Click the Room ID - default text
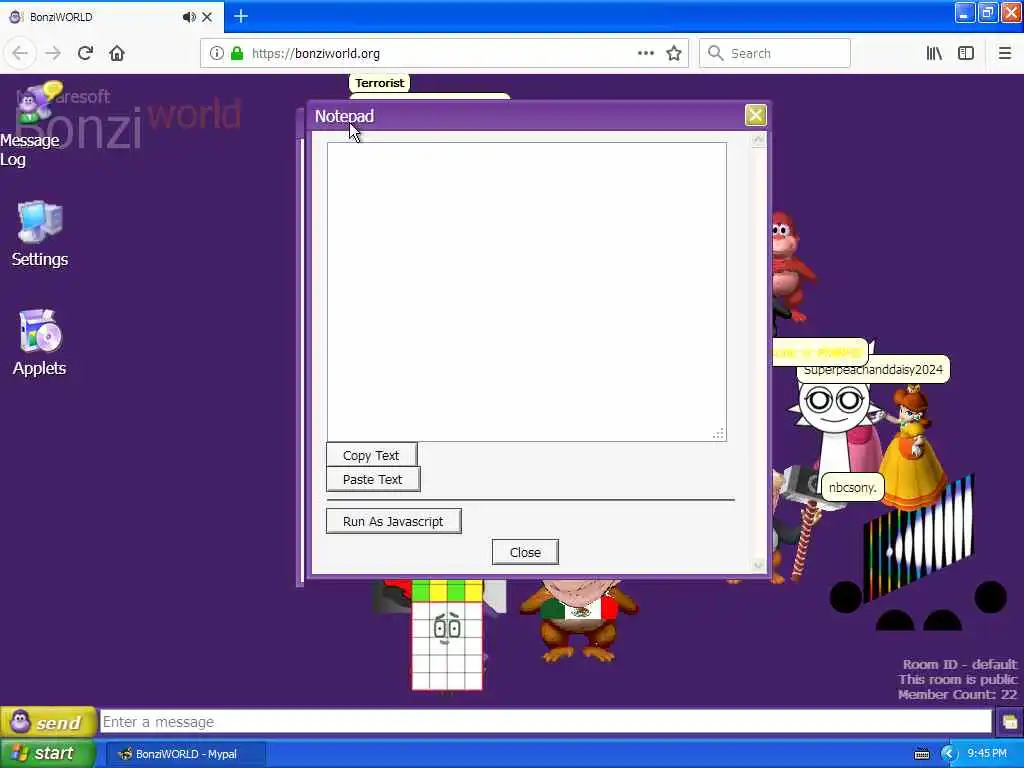Image resolution: width=1024 pixels, height=768 pixels. (960, 664)
